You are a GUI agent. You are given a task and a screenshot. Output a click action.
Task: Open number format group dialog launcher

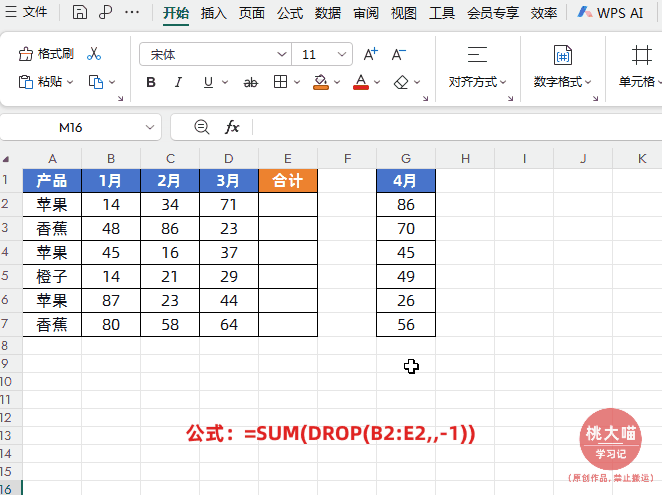click(x=595, y=98)
